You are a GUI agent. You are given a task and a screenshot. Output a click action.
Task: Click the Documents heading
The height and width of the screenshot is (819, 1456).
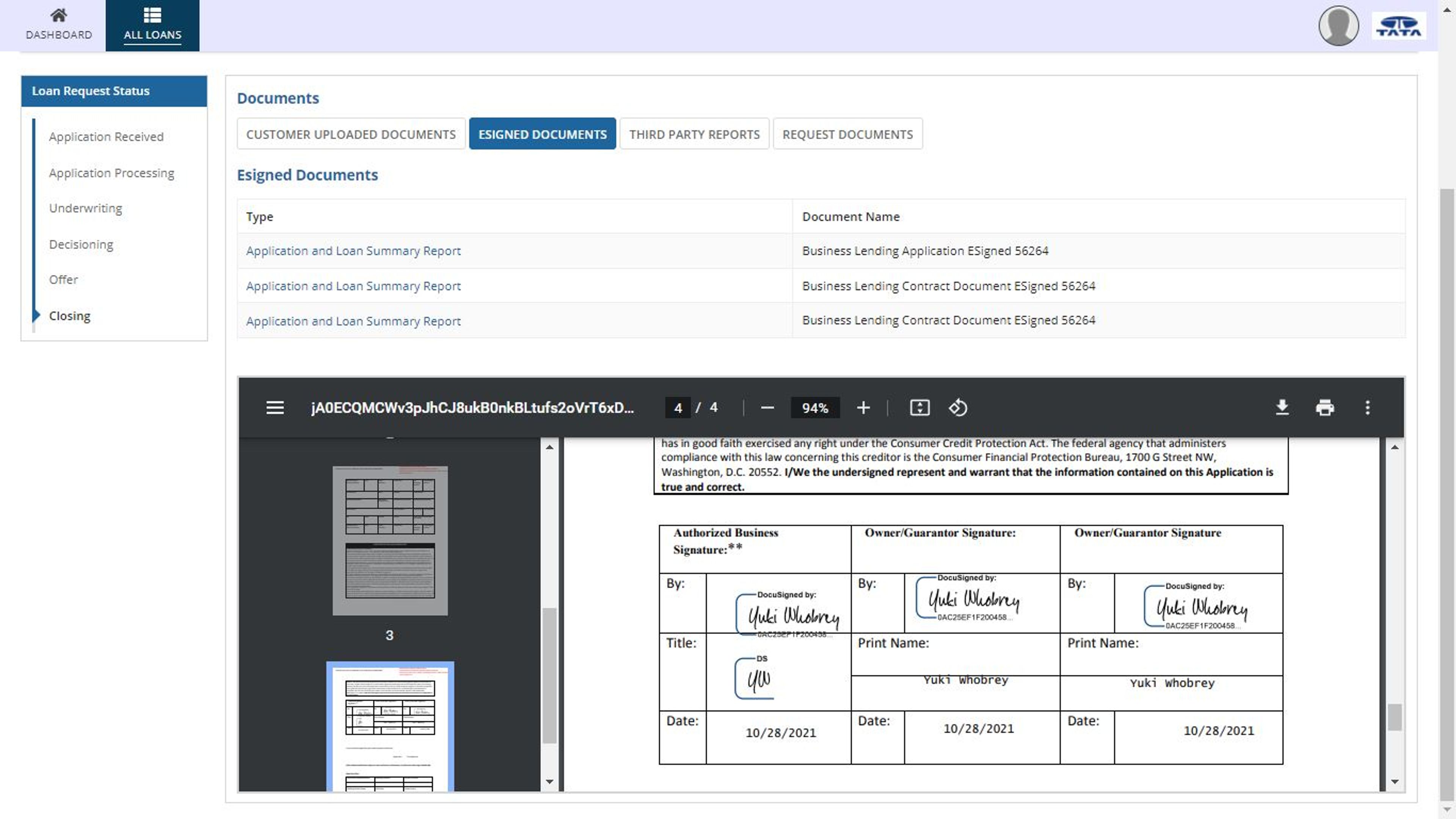[278, 98]
